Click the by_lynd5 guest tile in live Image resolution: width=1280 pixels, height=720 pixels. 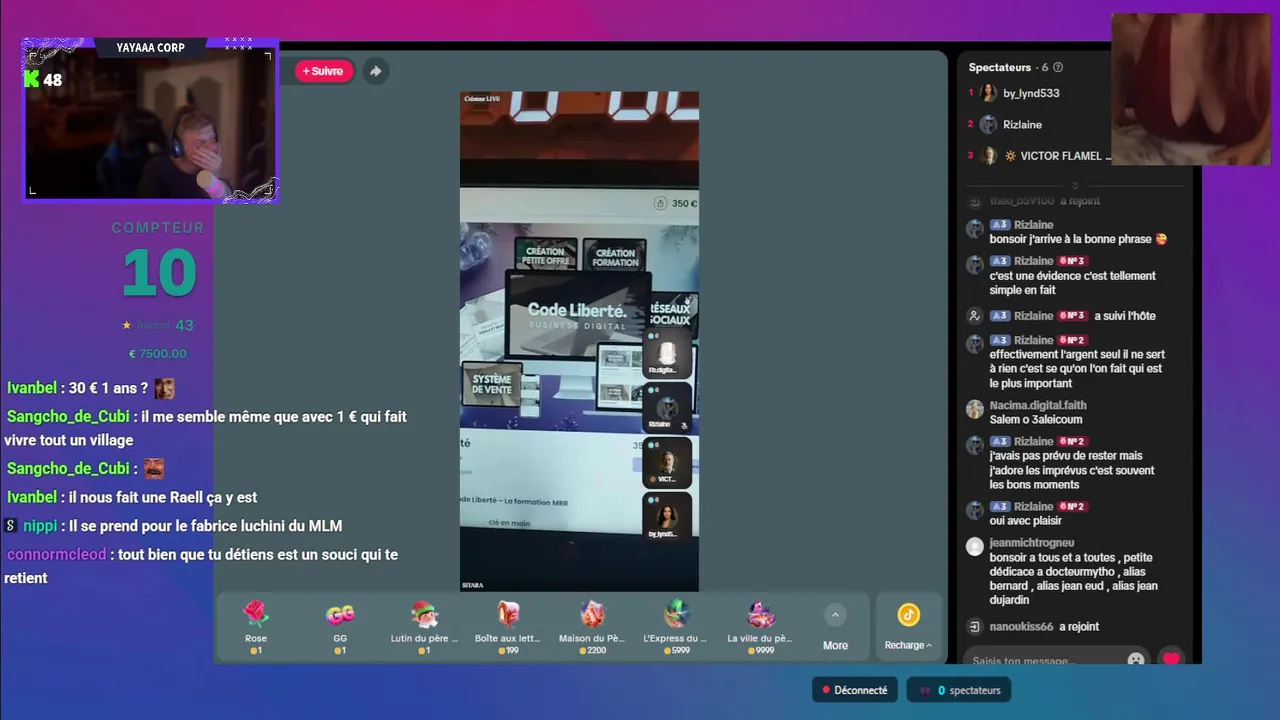[x=667, y=517]
